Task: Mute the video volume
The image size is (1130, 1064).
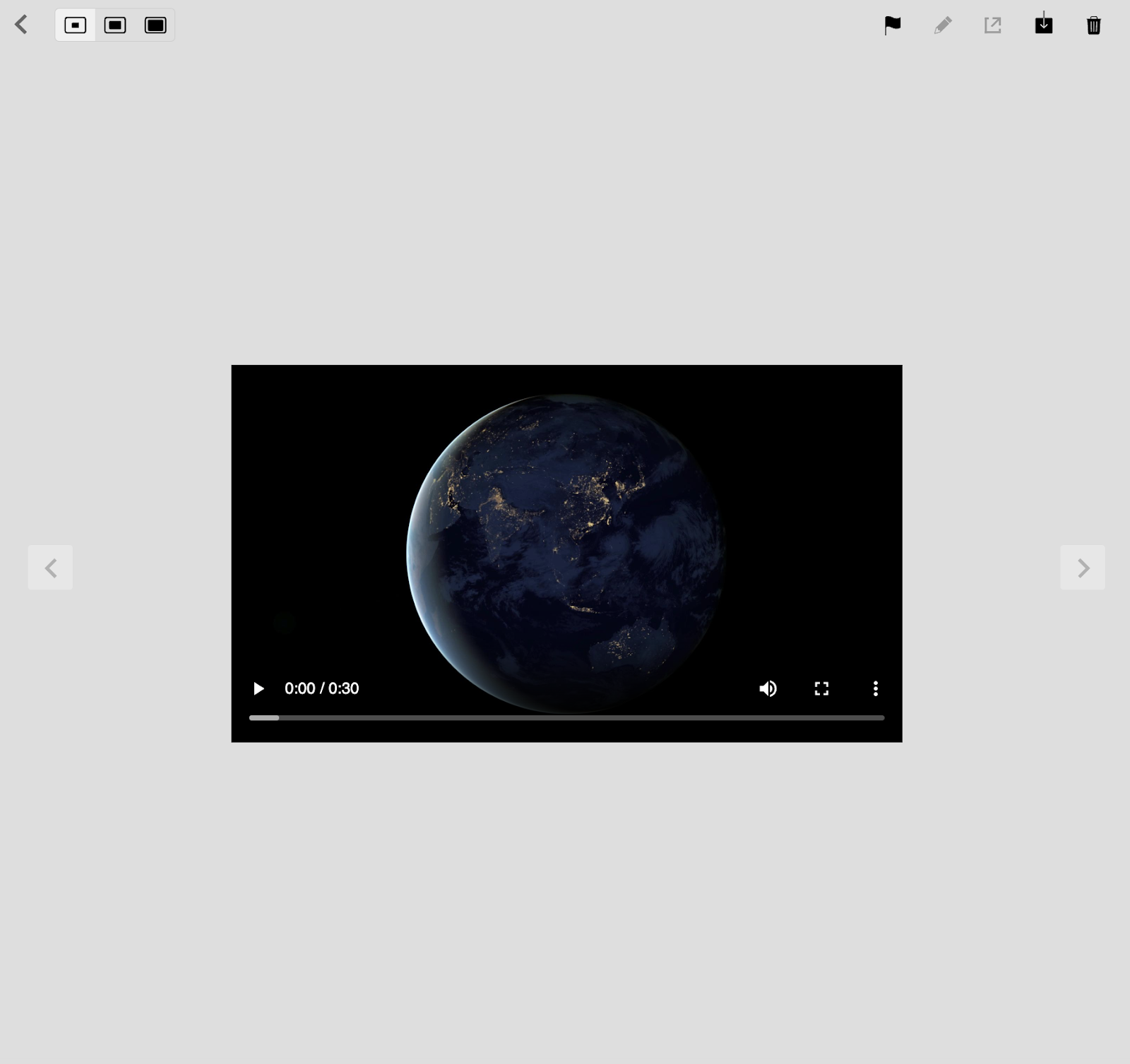Action: (768, 688)
